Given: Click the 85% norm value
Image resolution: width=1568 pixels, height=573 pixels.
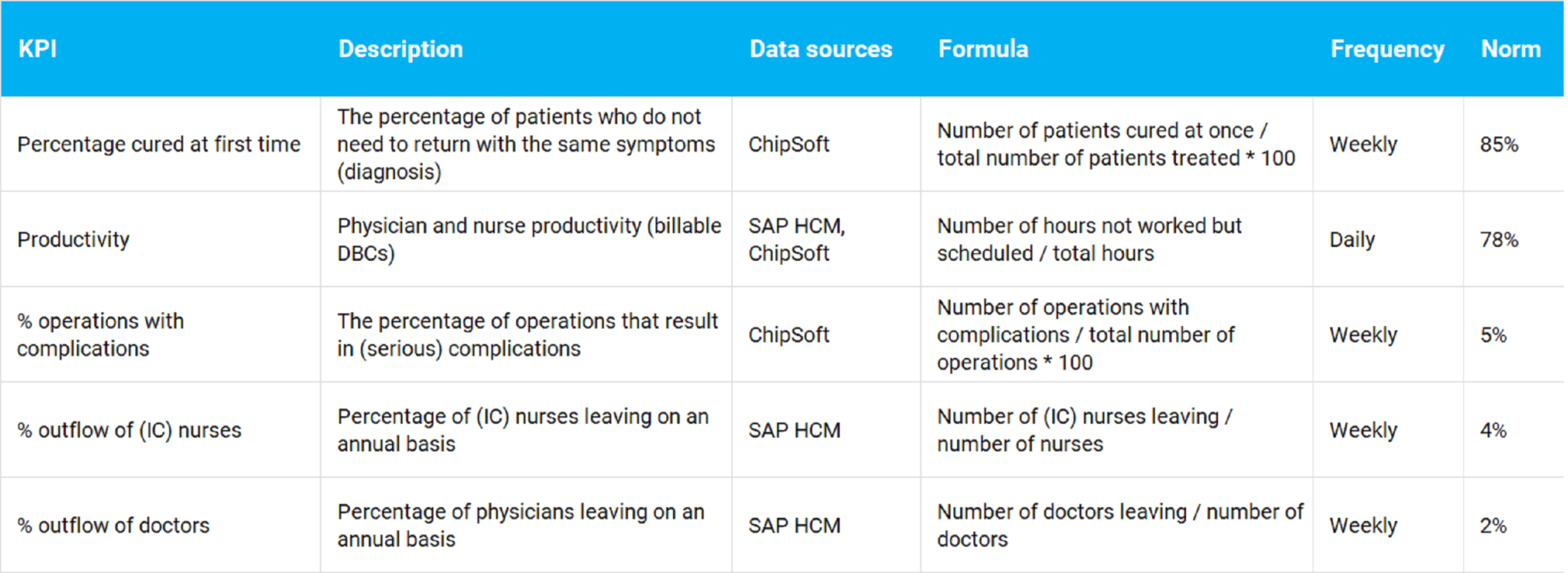Looking at the screenshot, I should point(1498,145).
